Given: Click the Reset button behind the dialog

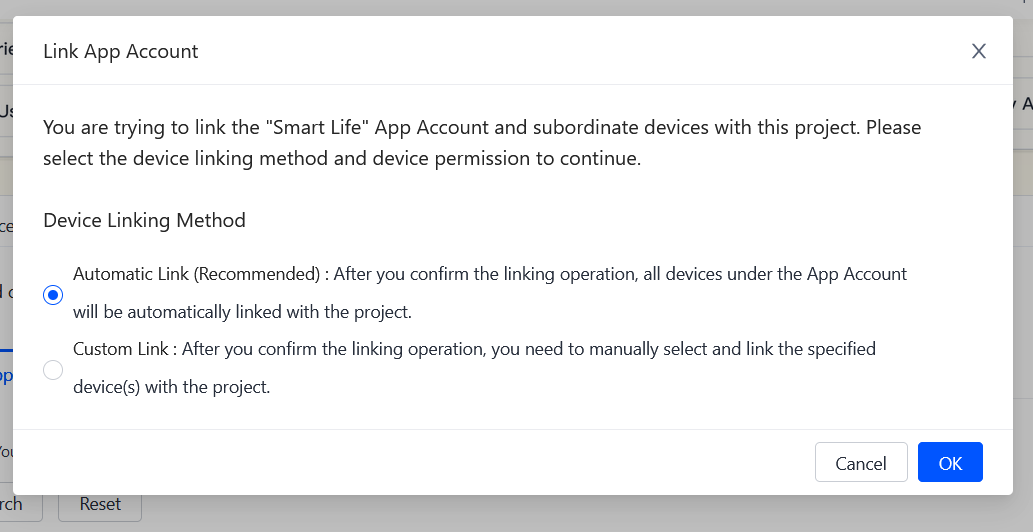Looking at the screenshot, I should click(100, 505).
